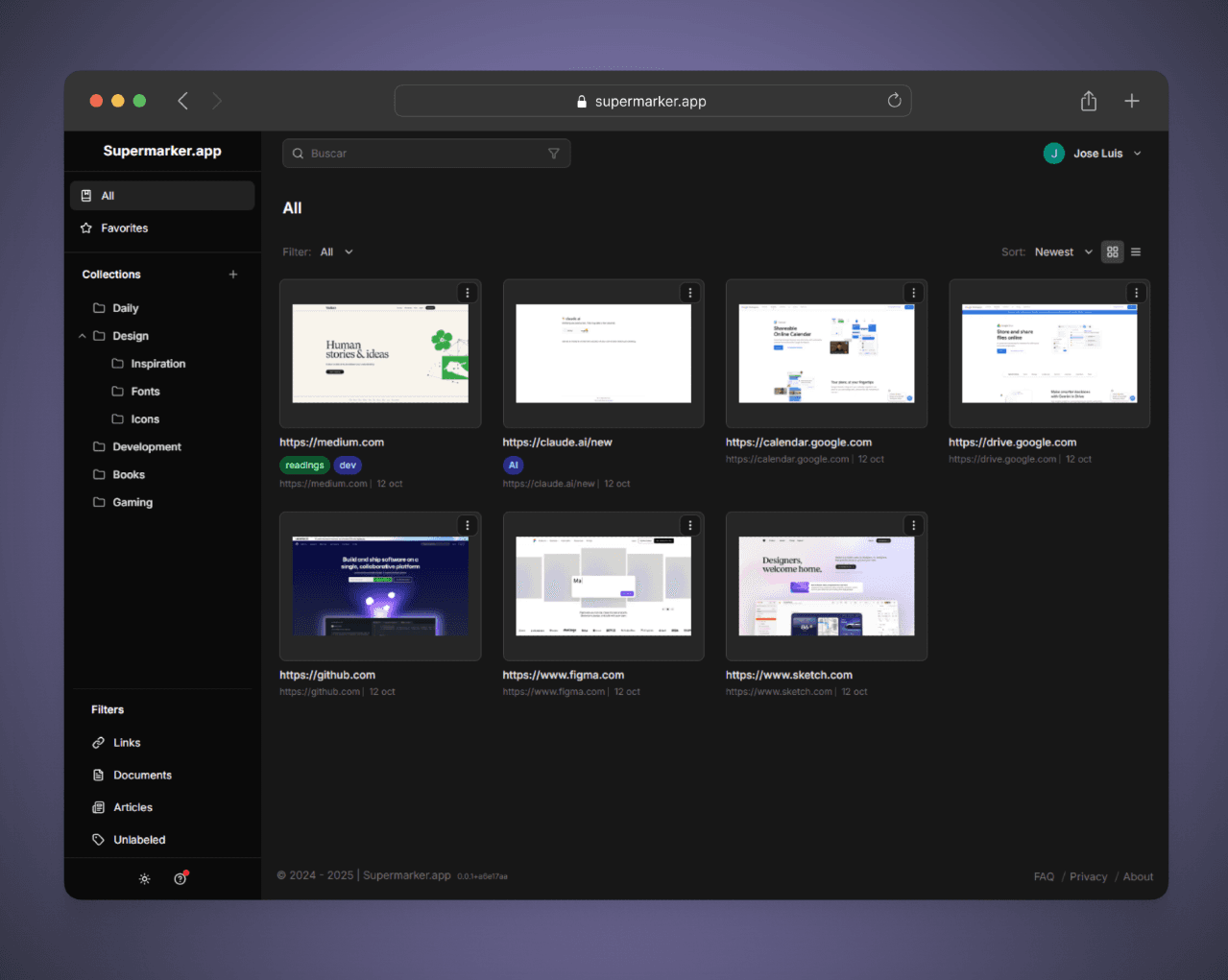Click the Links chain filter icon
1228x980 pixels.
click(x=98, y=742)
